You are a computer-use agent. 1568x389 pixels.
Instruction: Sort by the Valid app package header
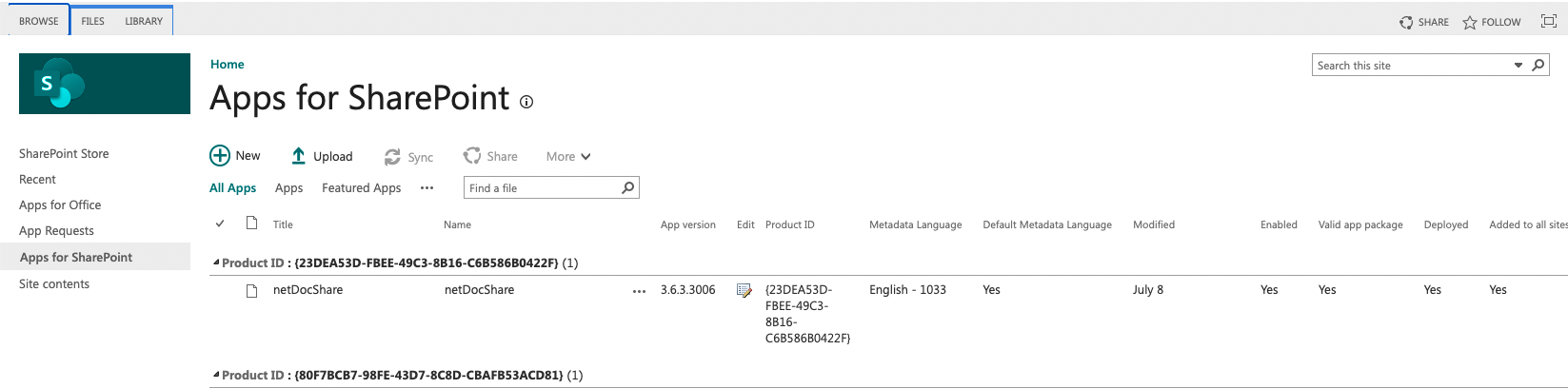[1360, 224]
